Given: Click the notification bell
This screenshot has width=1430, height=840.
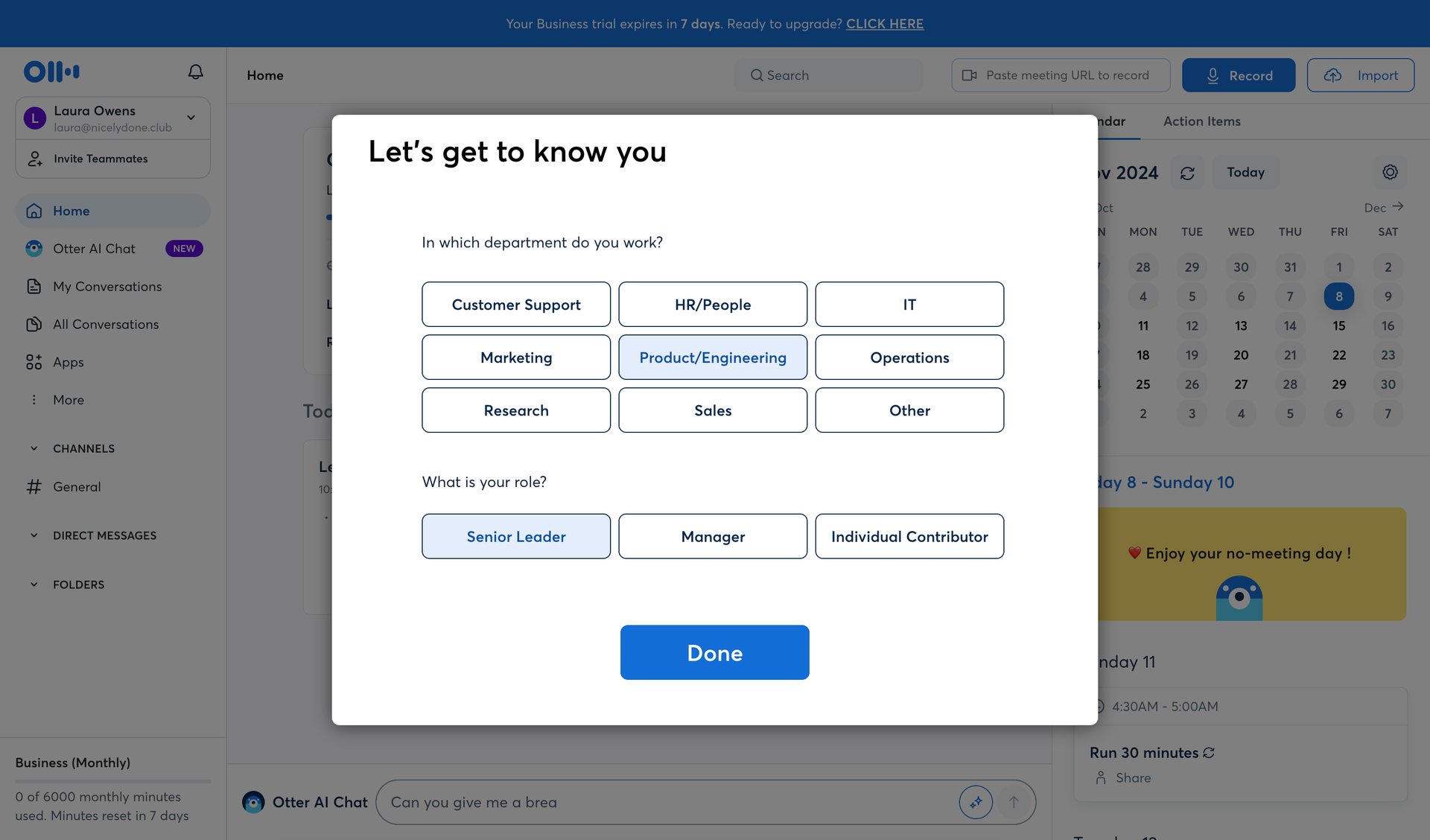Looking at the screenshot, I should [x=195, y=71].
